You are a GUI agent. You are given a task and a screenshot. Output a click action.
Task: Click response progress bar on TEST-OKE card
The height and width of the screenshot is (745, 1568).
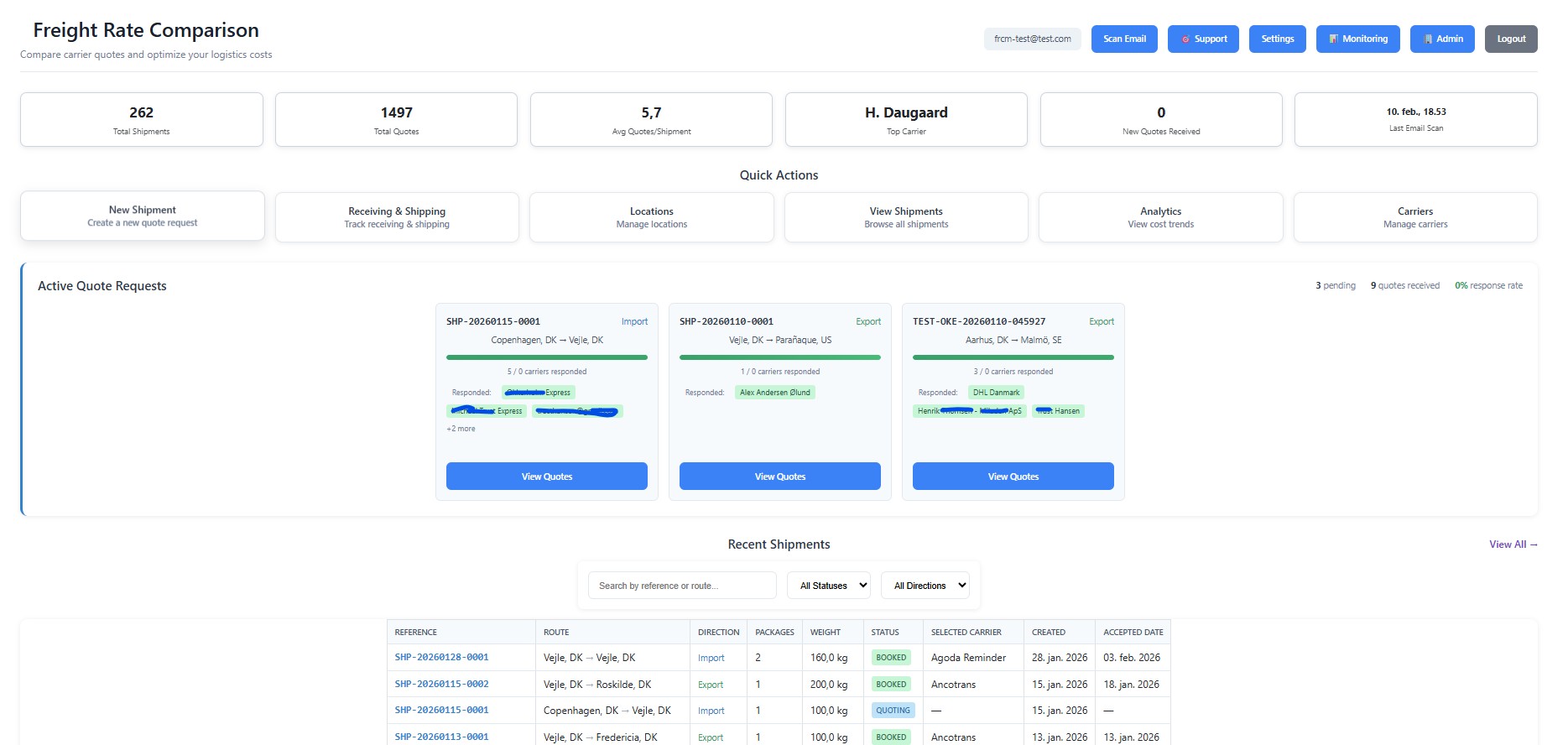click(1013, 357)
